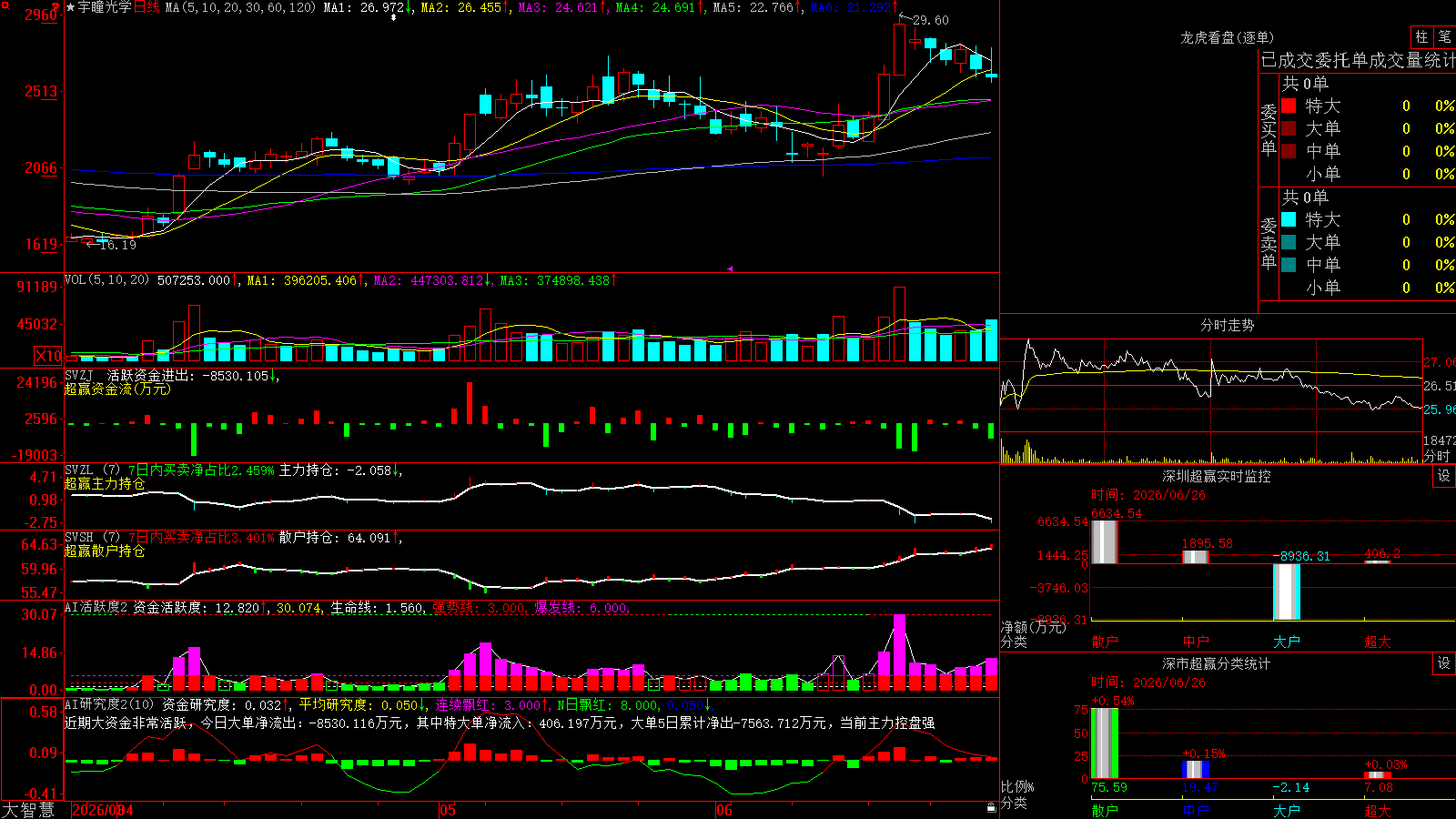Click the star icon beside 宇瞳光学
This screenshot has width=1456, height=819.
71,7
